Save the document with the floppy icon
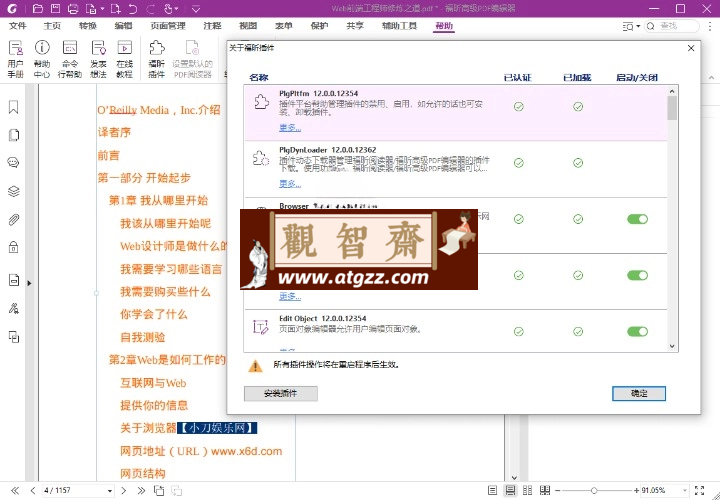This screenshot has height=500, width=720. (56, 9)
